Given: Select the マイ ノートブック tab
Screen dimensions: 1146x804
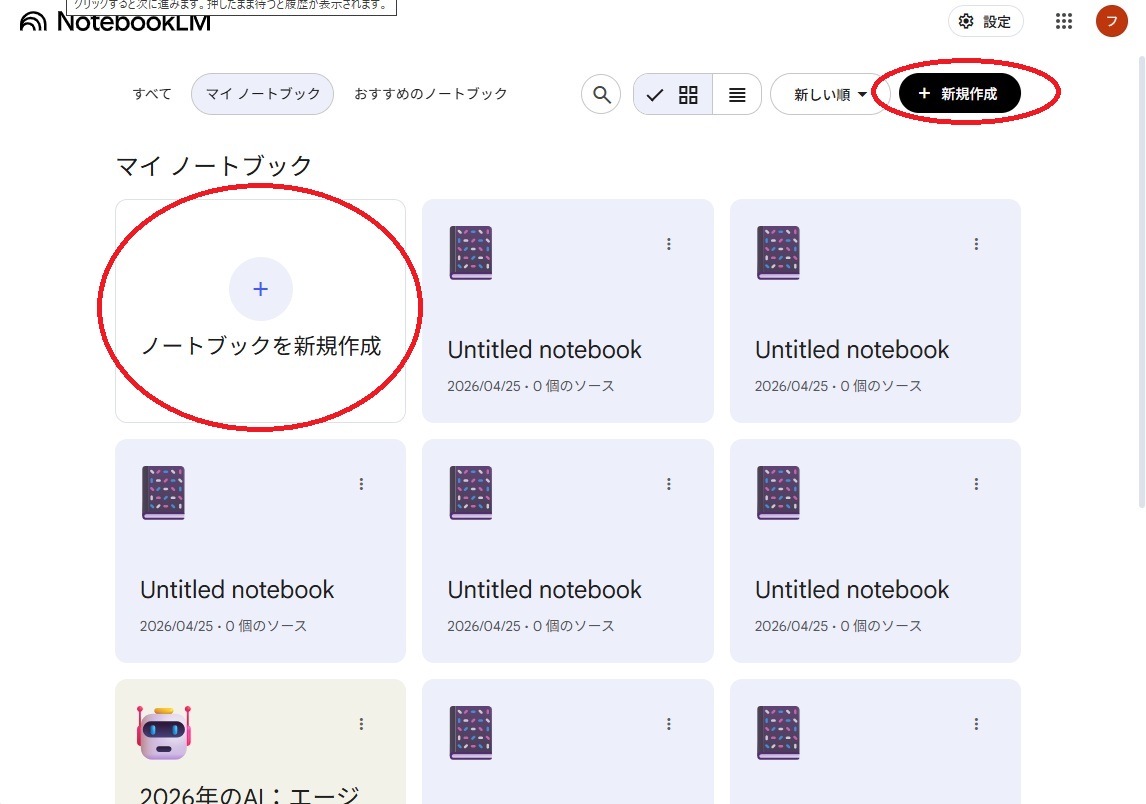Looking at the screenshot, I should point(262,94).
